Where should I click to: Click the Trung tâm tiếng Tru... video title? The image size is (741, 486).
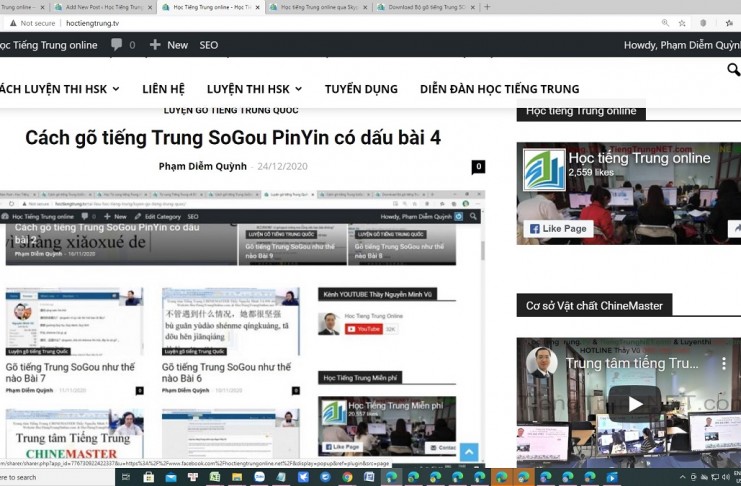coord(631,363)
